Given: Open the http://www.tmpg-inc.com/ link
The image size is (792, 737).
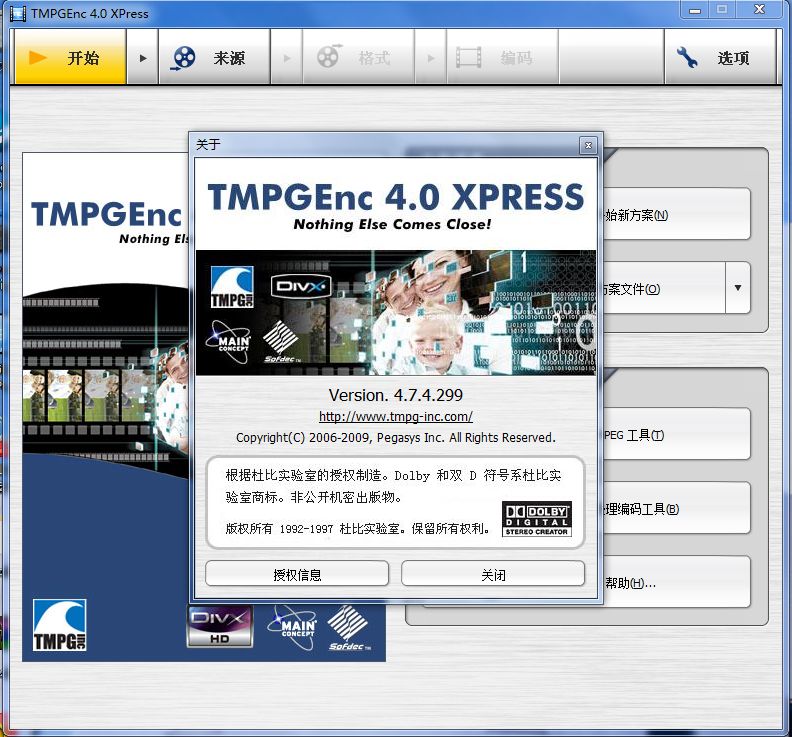Looking at the screenshot, I should (395, 416).
